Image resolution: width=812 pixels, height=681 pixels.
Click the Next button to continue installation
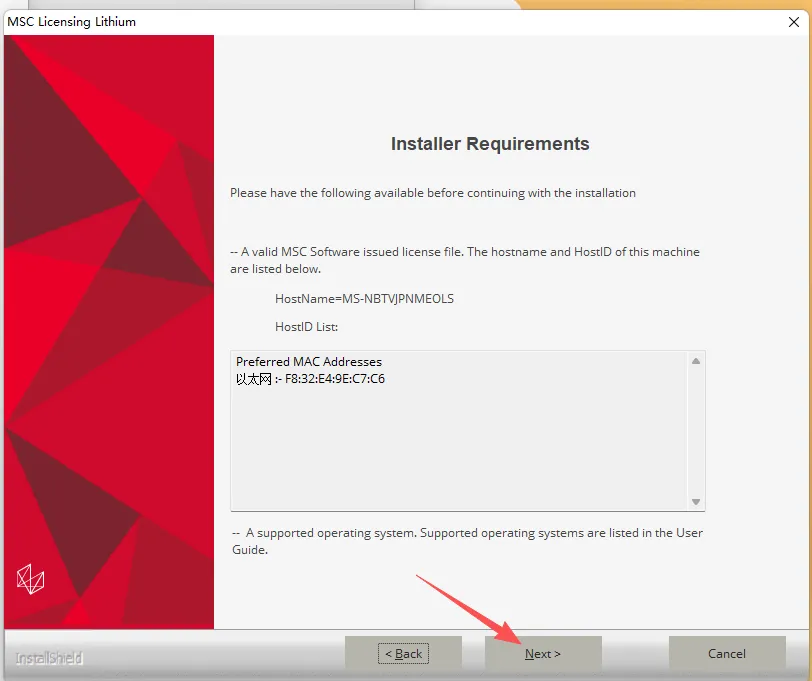[543, 653]
